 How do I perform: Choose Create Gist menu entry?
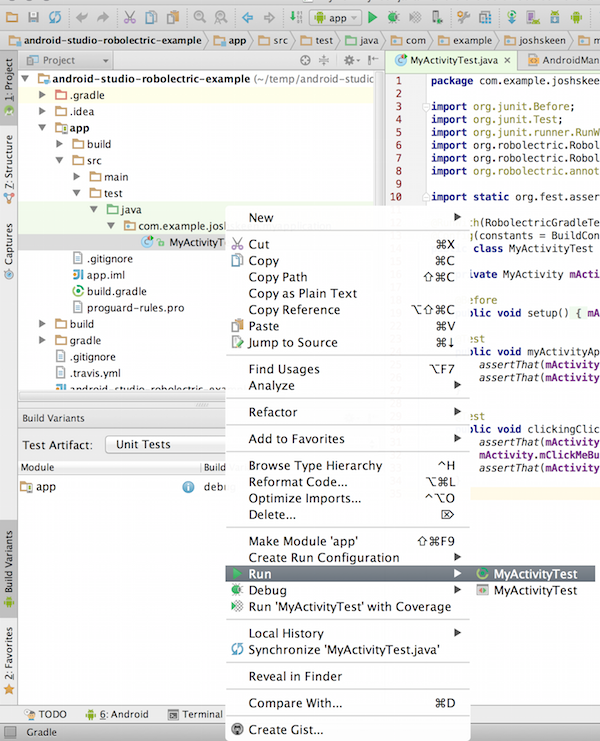(x=348, y=730)
